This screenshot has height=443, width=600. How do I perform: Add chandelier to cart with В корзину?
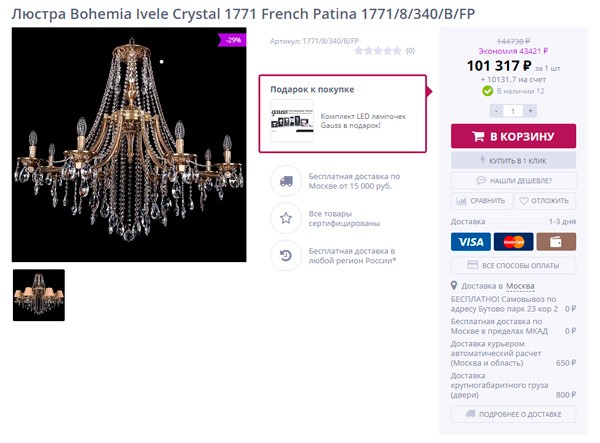pos(513,136)
